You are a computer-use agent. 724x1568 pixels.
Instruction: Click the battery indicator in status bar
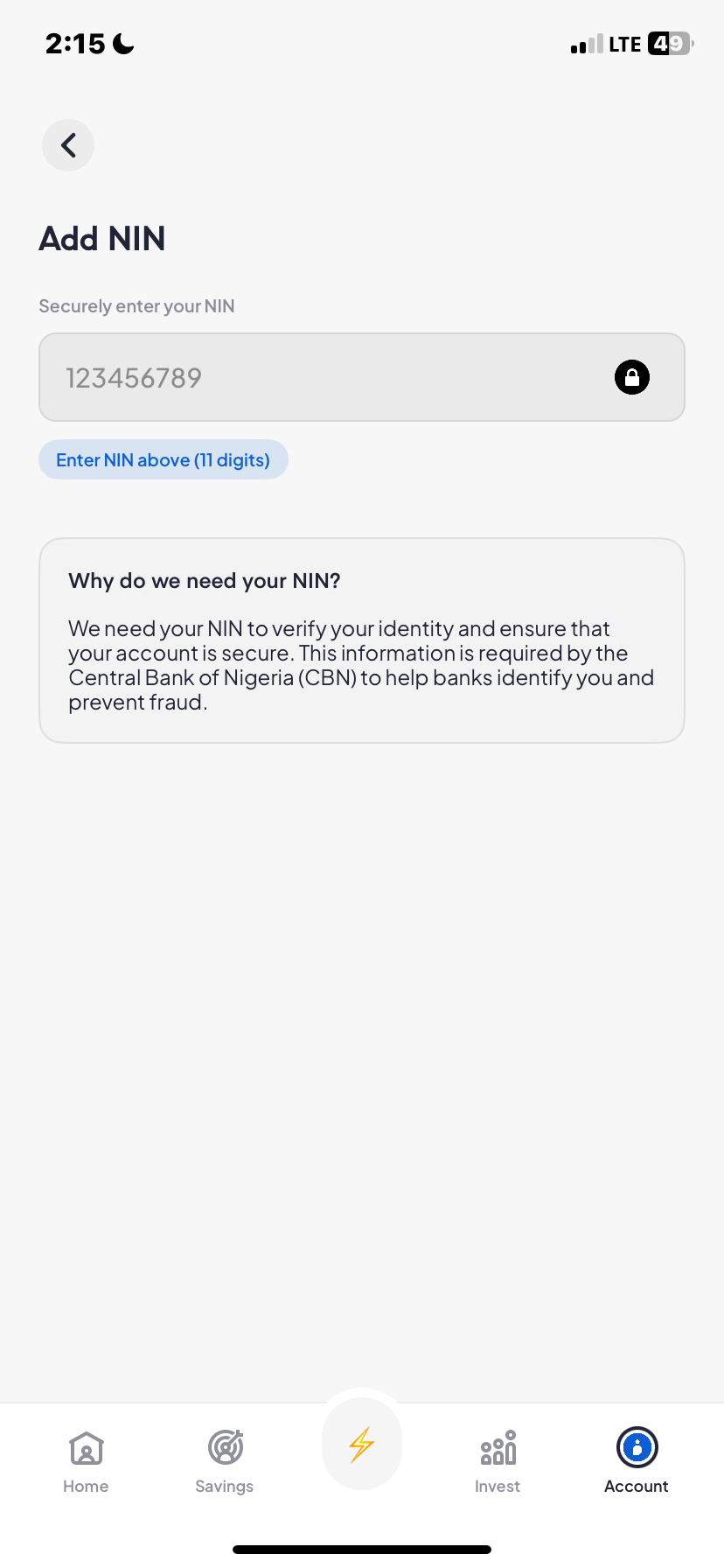pyautogui.click(x=670, y=44)
